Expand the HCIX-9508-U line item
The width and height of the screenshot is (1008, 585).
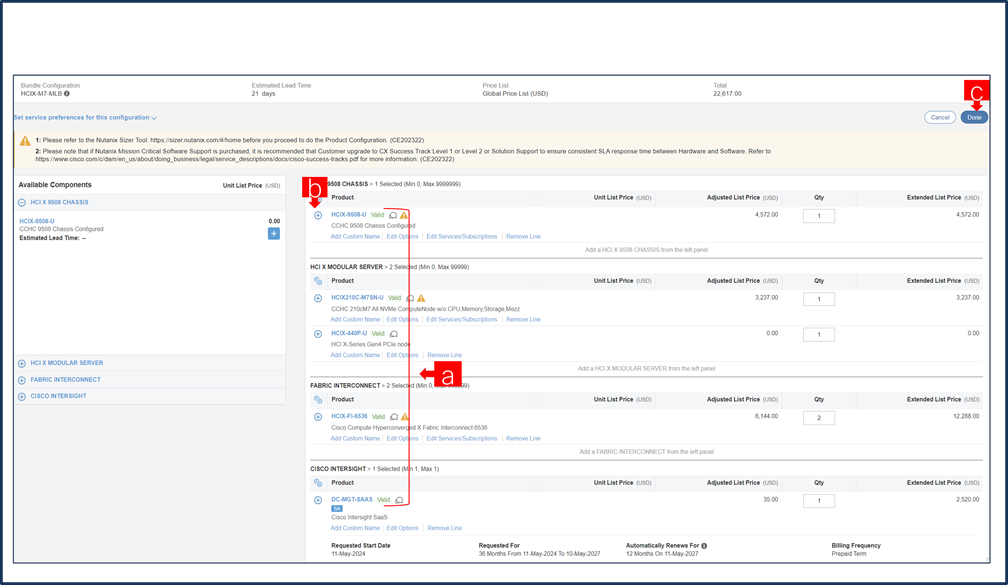(318, 215)
